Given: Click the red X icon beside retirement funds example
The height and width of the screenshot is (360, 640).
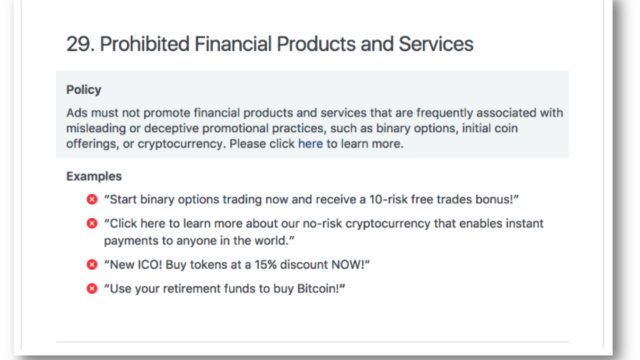Looking at the screenshot, I should (x=92, y=289).
